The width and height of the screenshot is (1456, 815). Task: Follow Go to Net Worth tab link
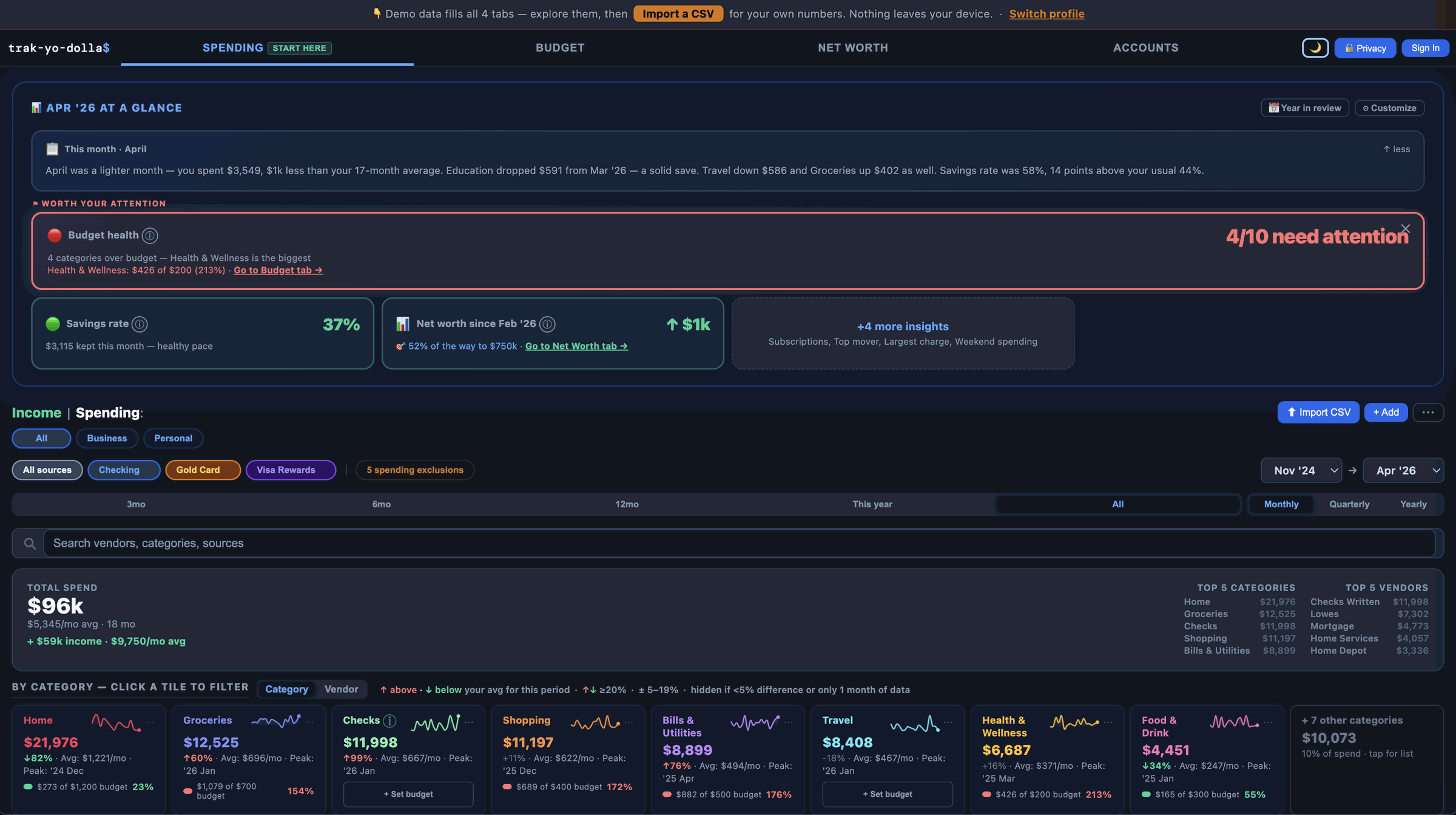(576, 346)
